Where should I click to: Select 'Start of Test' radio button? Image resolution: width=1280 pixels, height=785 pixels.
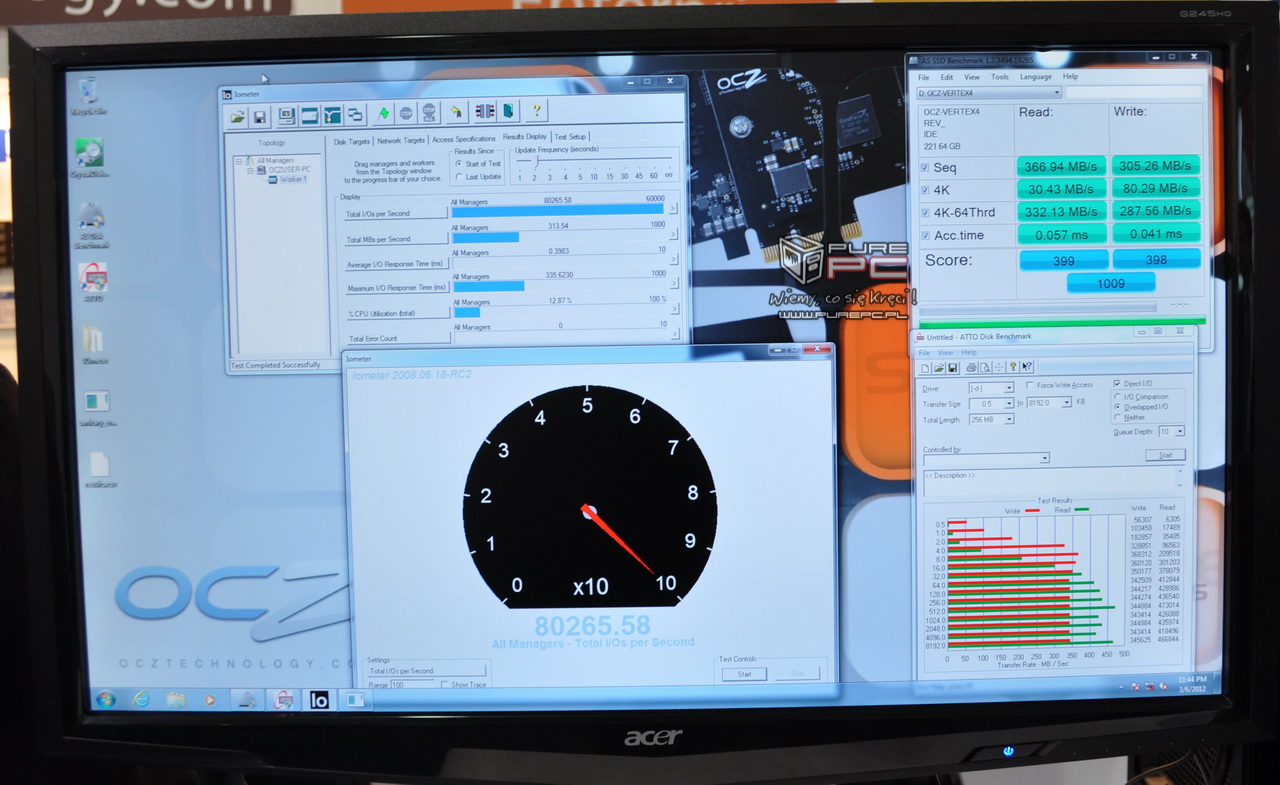coord(458,163)
